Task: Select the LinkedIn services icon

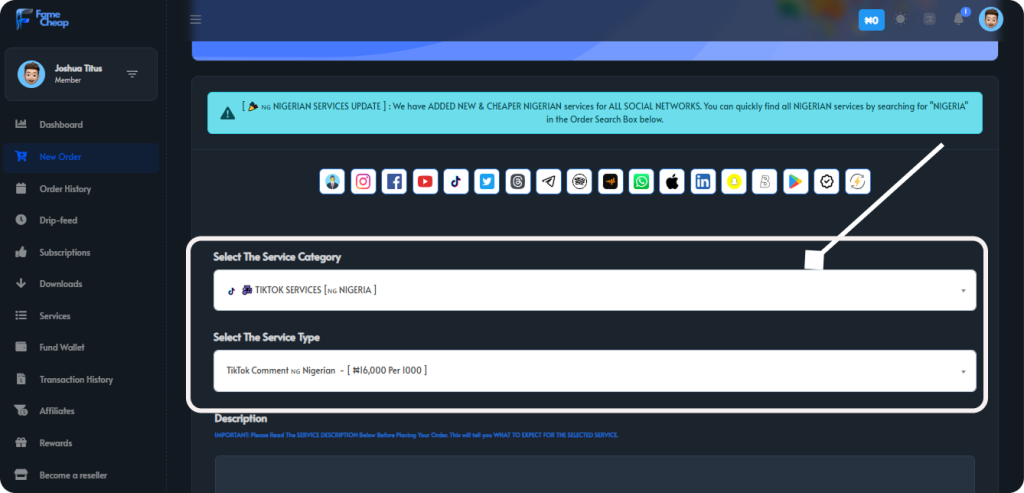Action: (x=703, y=182)
